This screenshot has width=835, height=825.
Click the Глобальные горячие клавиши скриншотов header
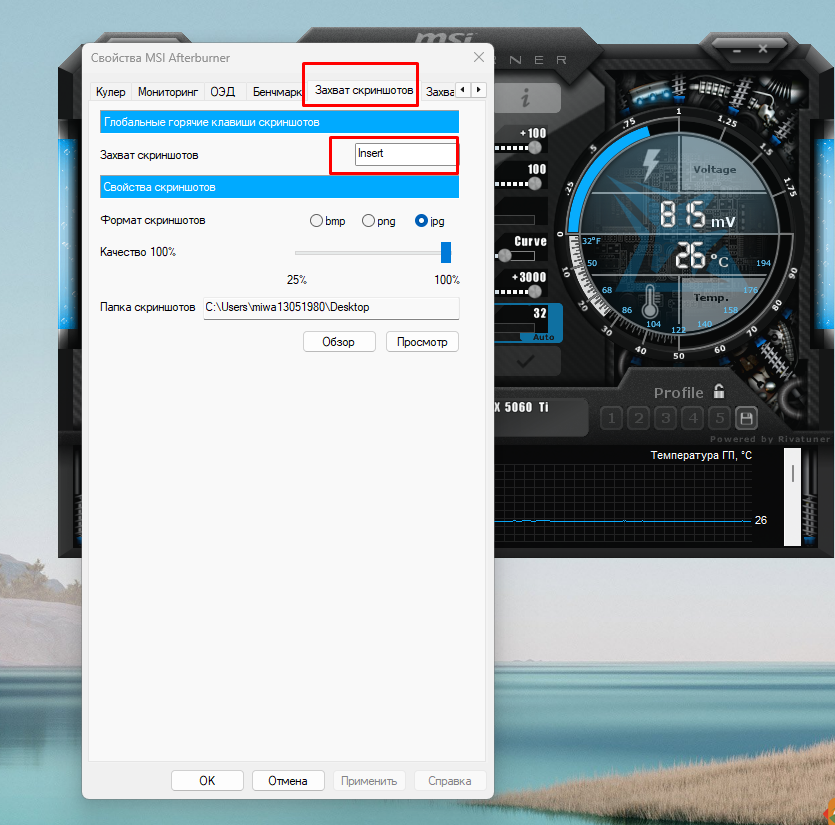pyautogui.click(x=279, y=122)
